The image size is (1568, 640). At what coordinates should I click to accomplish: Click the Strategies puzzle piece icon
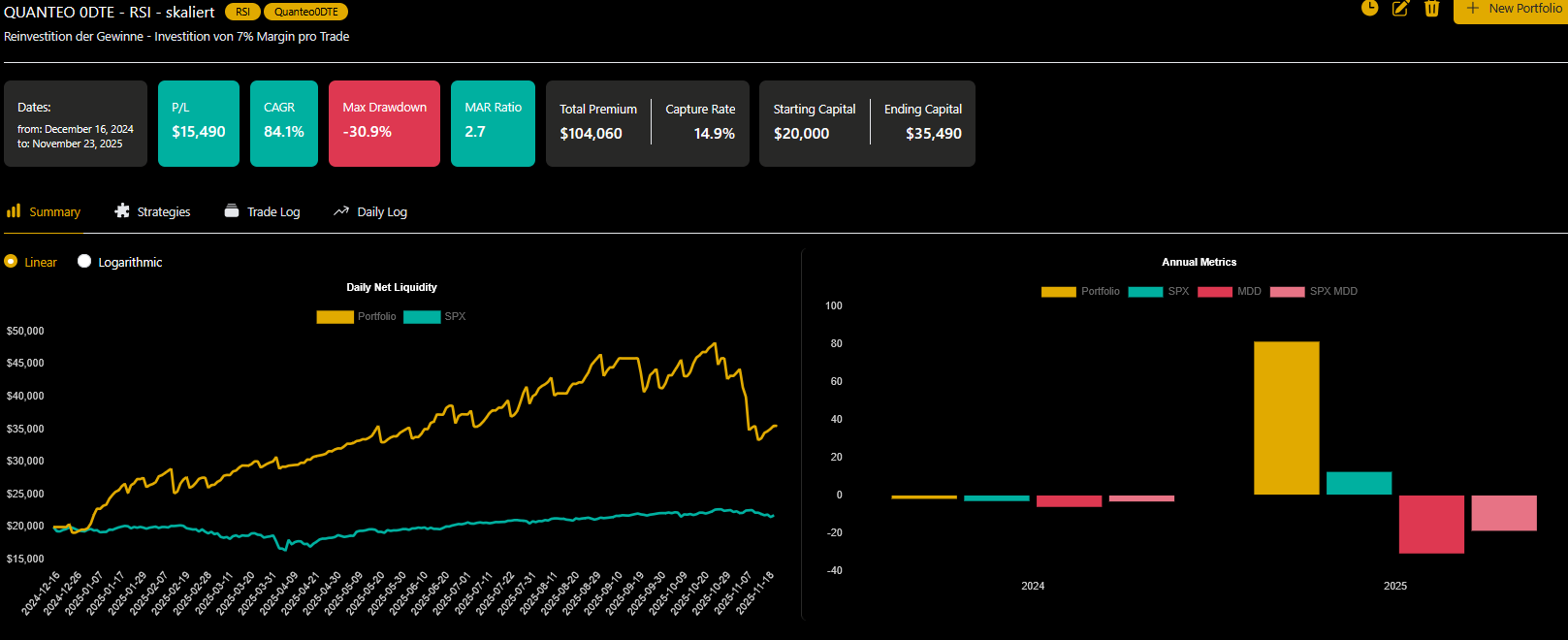pos(122,211)
